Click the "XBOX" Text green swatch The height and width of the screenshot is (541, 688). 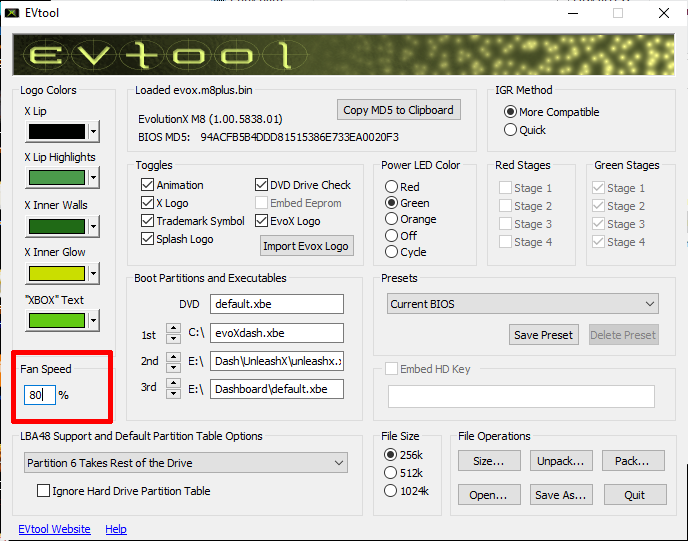pyautogui.click(x=57, y=320)
